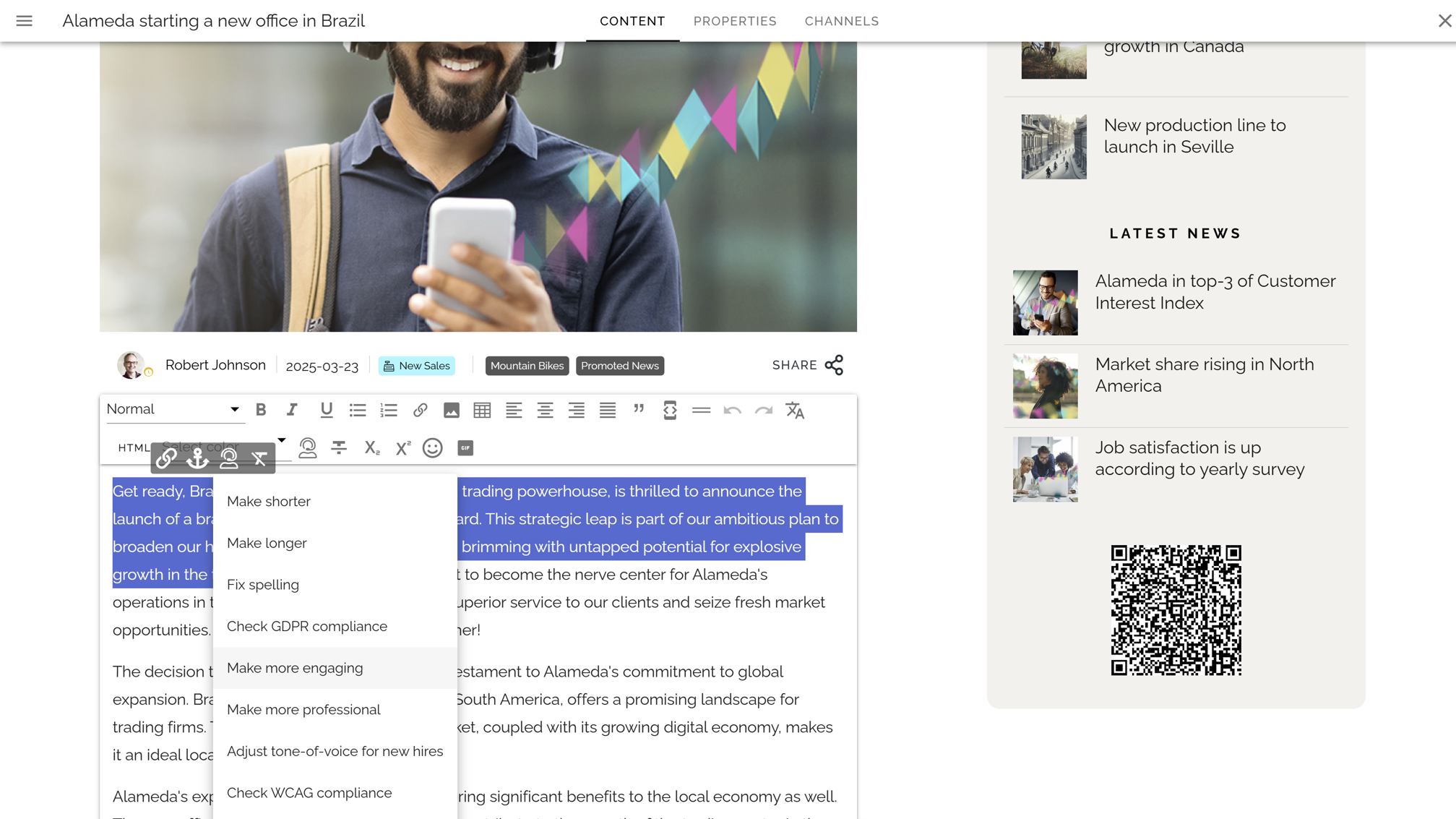
Task: Close the article editor
Action: [1444, 21]
